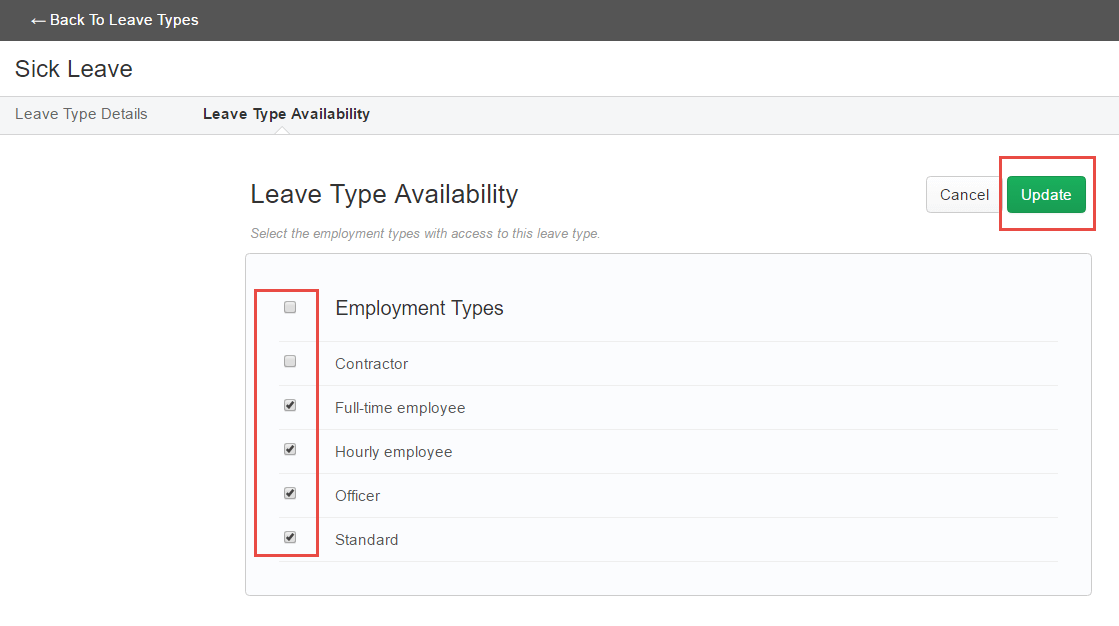The height and width of the screenshot is (626, 1119).
Task: Disable the Officer checkbox
Action: click(289, 493)
